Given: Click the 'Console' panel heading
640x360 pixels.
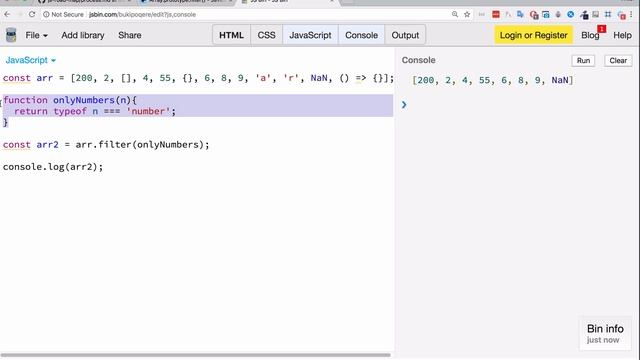Looking at the screenshot, I should (x=418, y=60).
